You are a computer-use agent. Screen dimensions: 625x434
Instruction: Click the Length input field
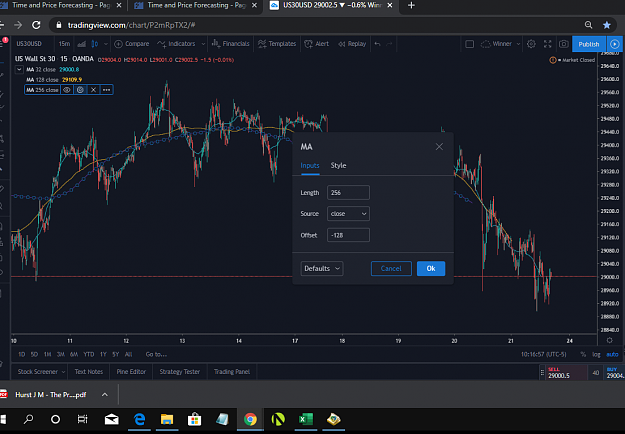(x=348, y=192)
